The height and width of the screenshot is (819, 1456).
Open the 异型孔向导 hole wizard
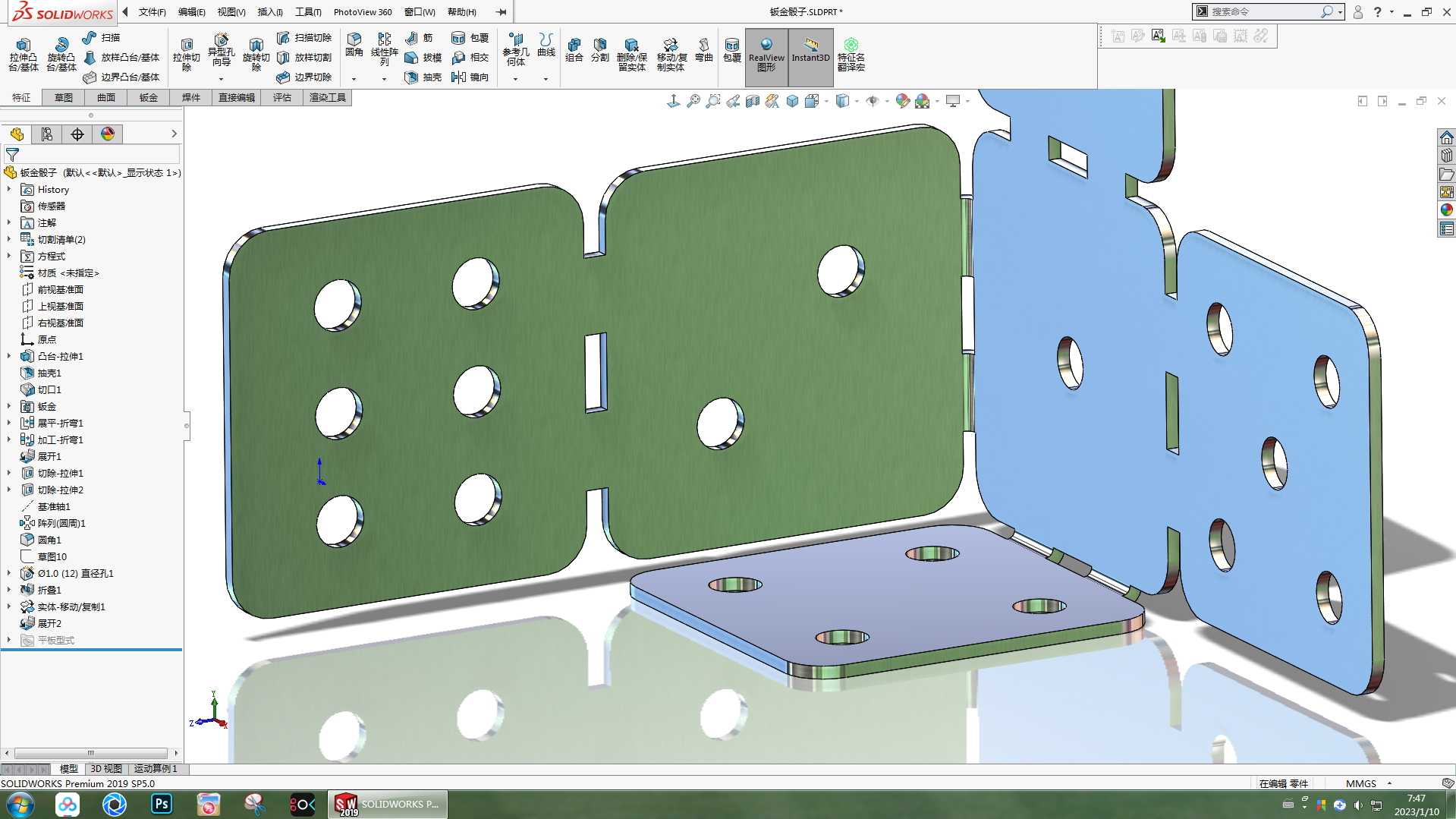pos(221,50)
